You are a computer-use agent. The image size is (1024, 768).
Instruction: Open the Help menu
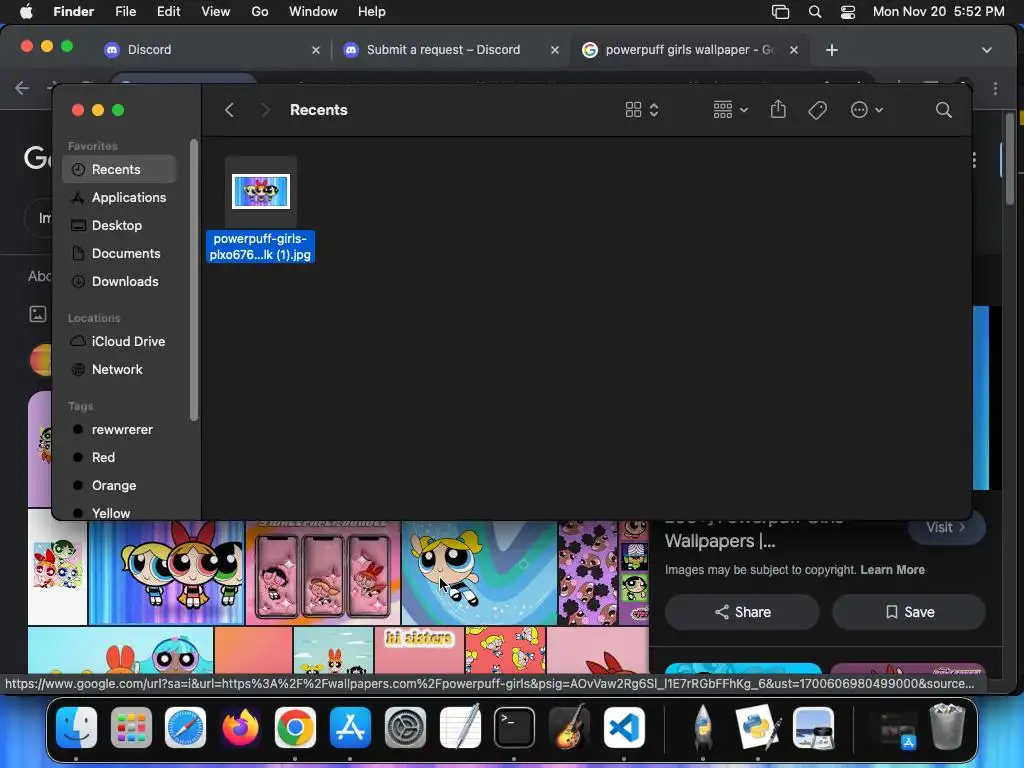click(372, 12)
